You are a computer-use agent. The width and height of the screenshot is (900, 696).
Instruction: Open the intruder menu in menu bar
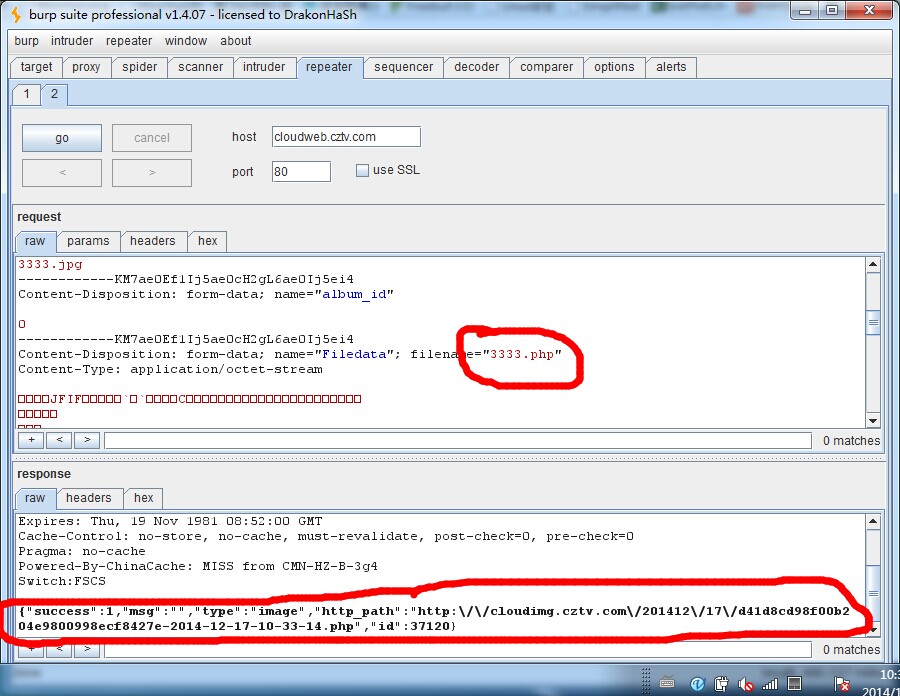[72, 41]
